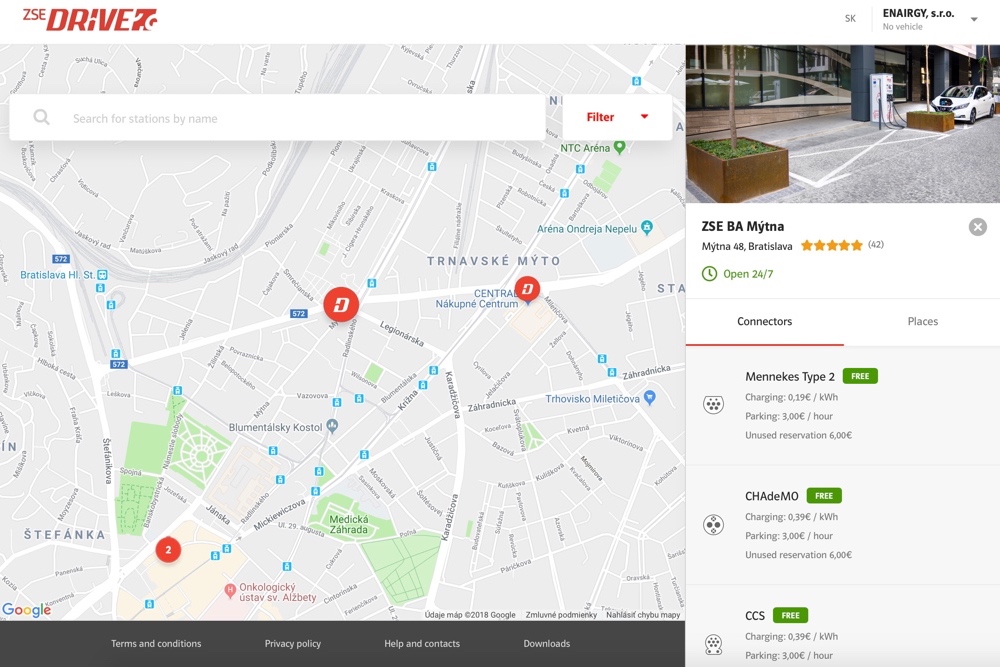Image resolution: width=1000 pixels, height=667 pixels.
Task: Open the cluster marker showing 2 stations
Action: pos(168,550)
